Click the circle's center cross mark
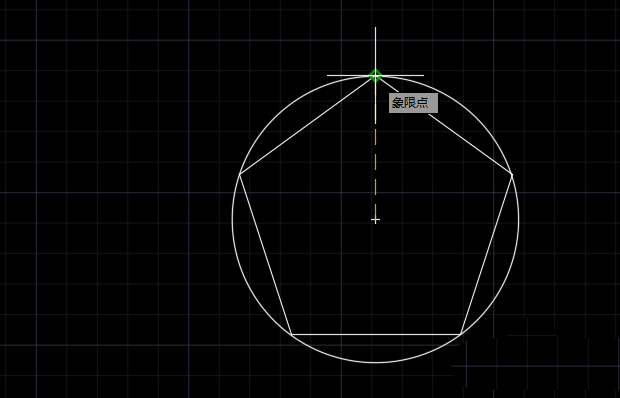Image resolution: width=620 pixels, height=398 pixels. tap(376, 220)
